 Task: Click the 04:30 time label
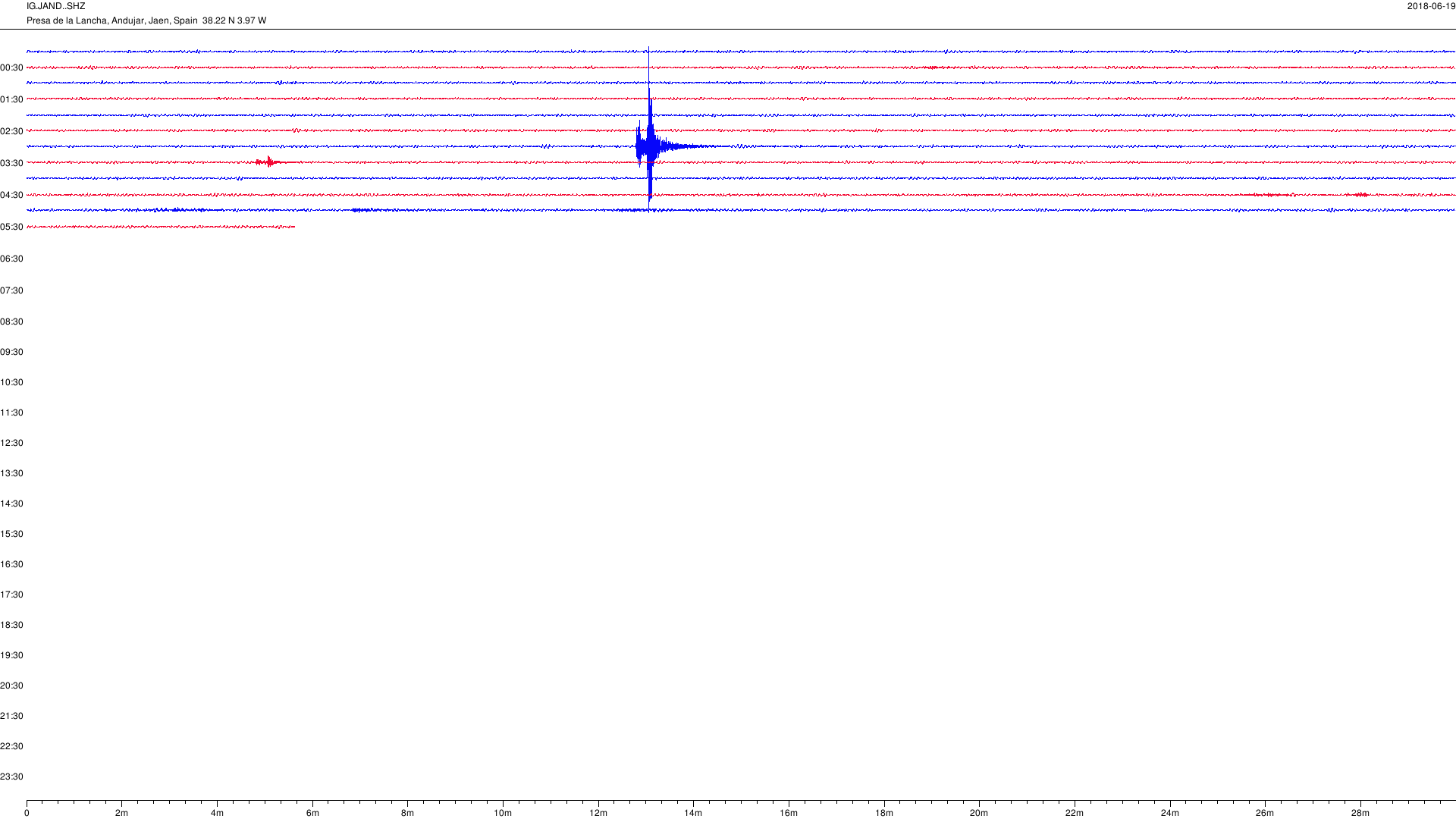coord(11,195)
